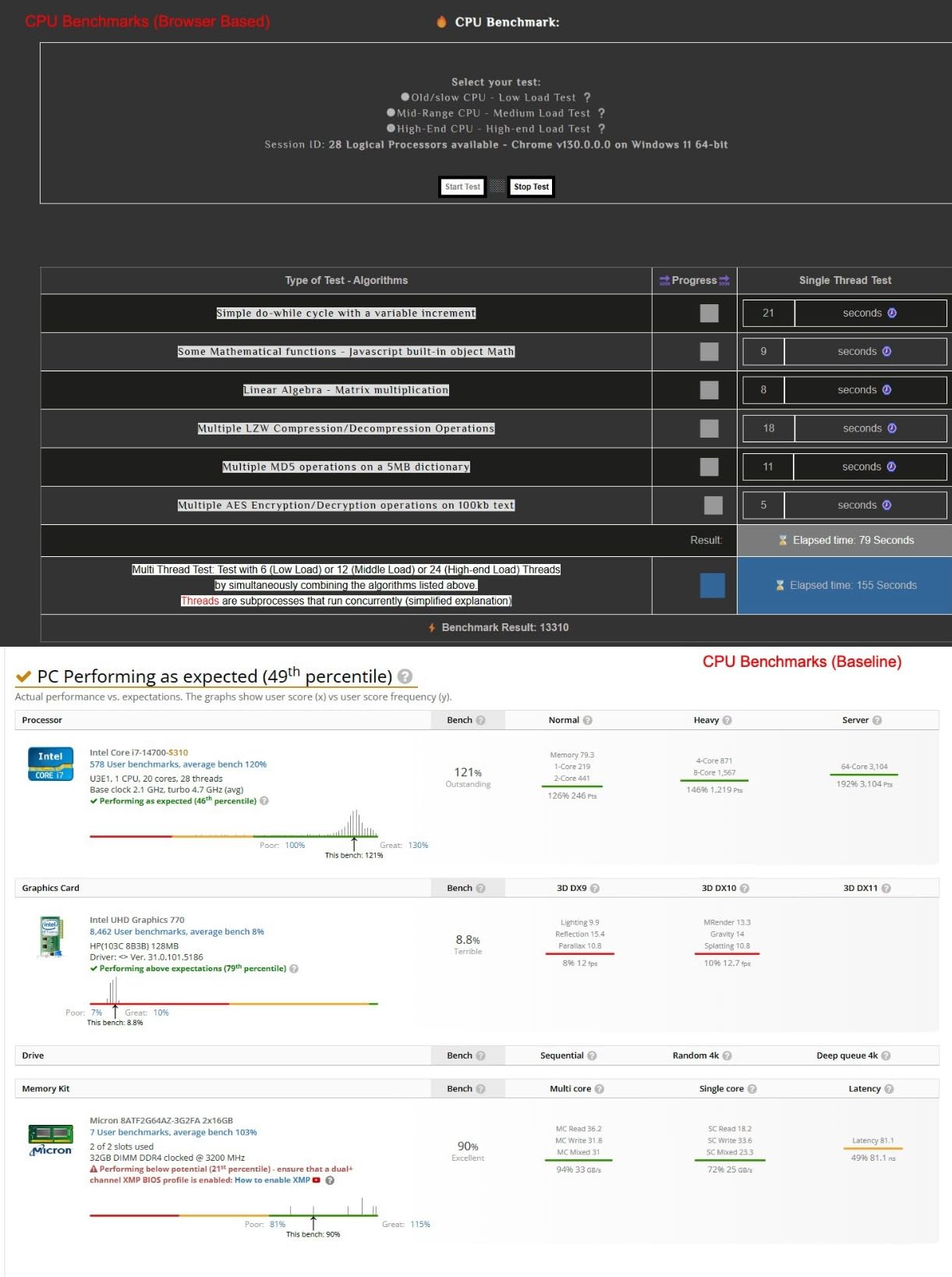The height and width of the screenshot is (1277, 952).
Task: Click Single Thread Test column header
Action: click(x=845, y=280)
